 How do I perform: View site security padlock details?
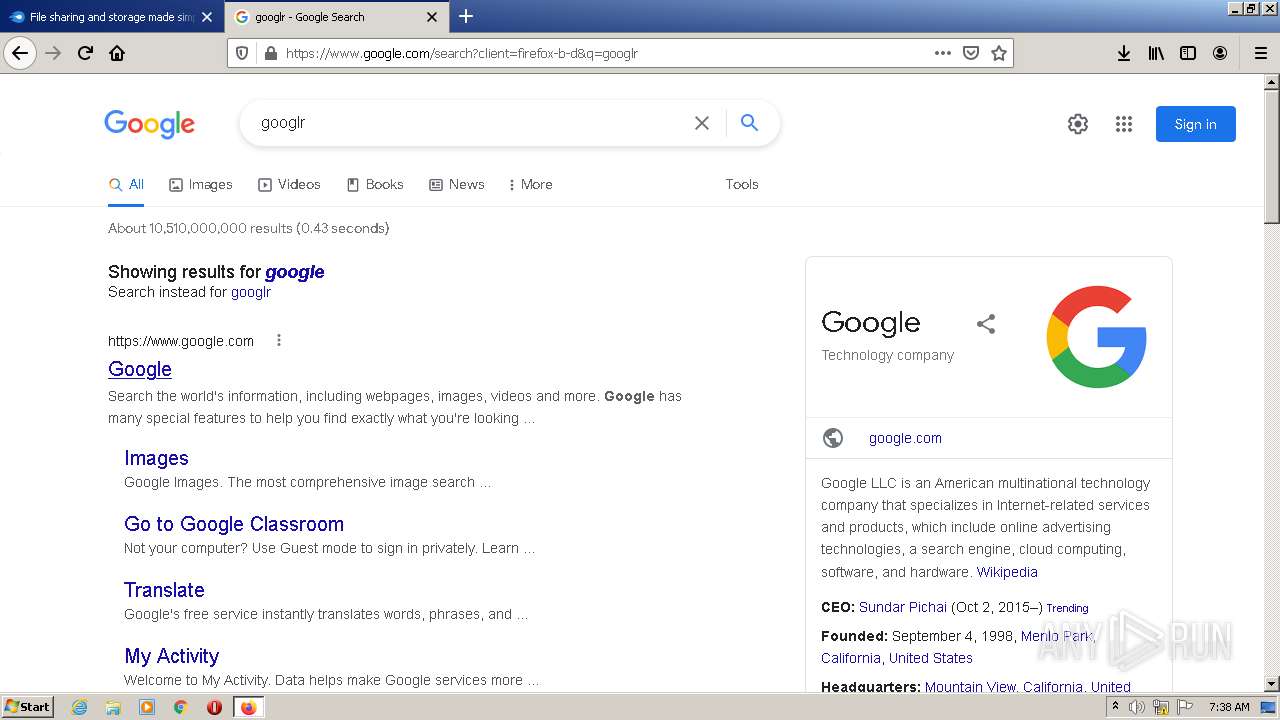[269, 53]
